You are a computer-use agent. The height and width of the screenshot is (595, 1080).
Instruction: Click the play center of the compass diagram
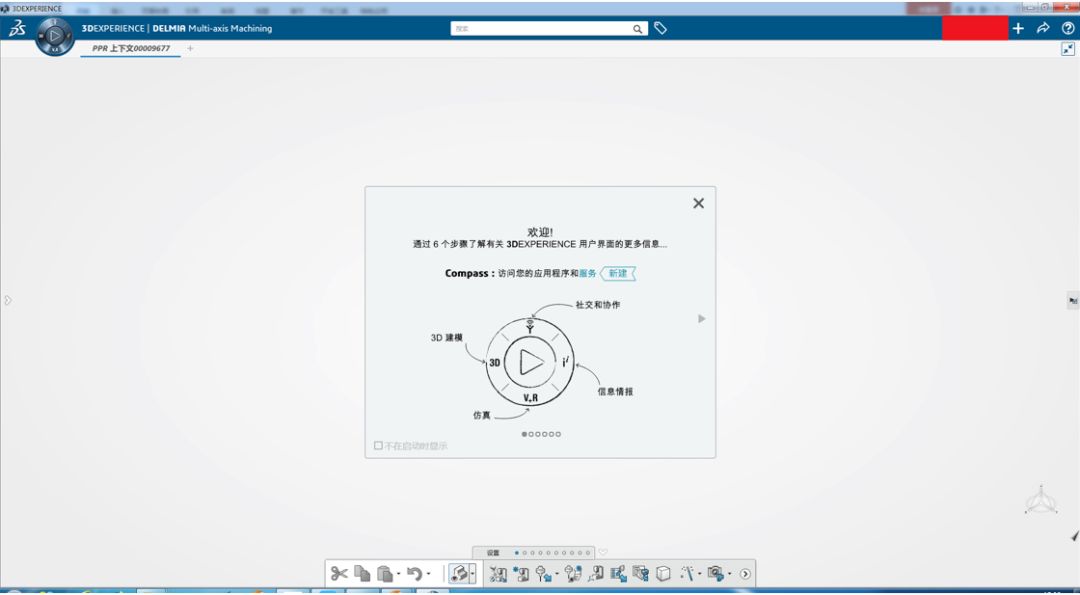(x=530, y=362)
